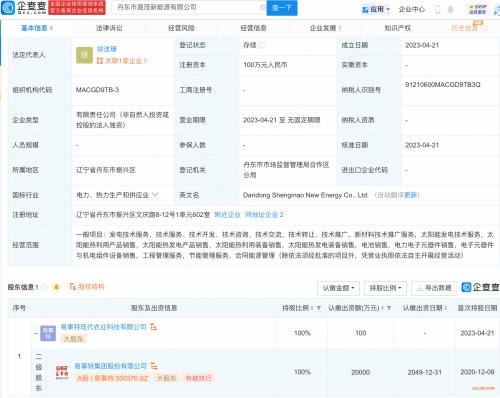Switch to the 知识产权 tab

pos(397,28)
